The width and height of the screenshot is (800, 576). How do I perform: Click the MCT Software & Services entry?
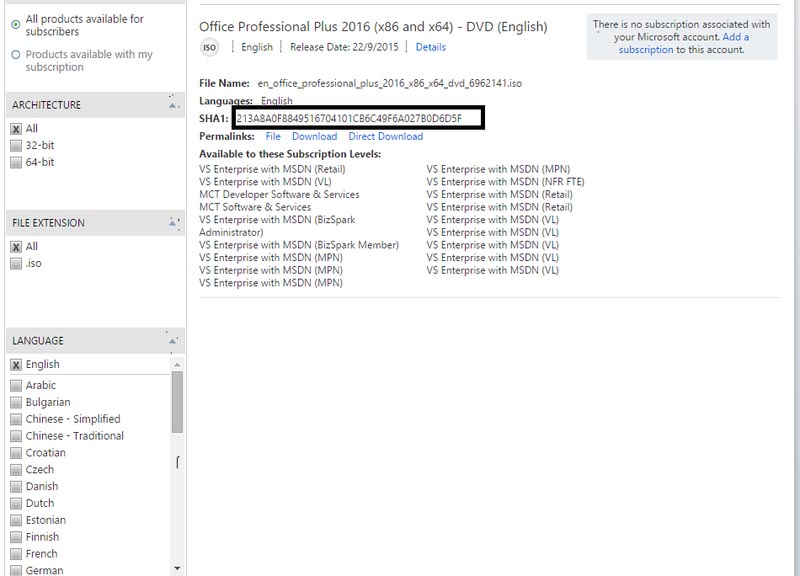pyautogui.click(x=255, y=207)
